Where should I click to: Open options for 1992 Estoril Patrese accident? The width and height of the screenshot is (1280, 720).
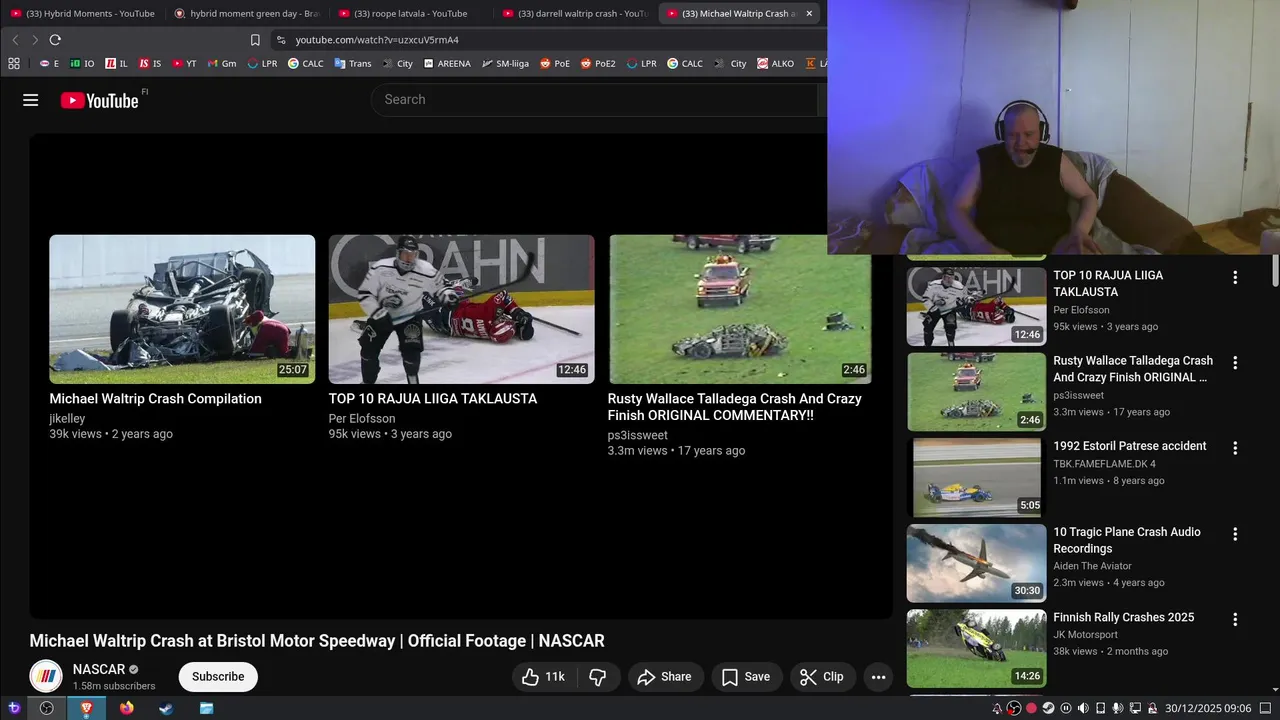(1235, 448)
